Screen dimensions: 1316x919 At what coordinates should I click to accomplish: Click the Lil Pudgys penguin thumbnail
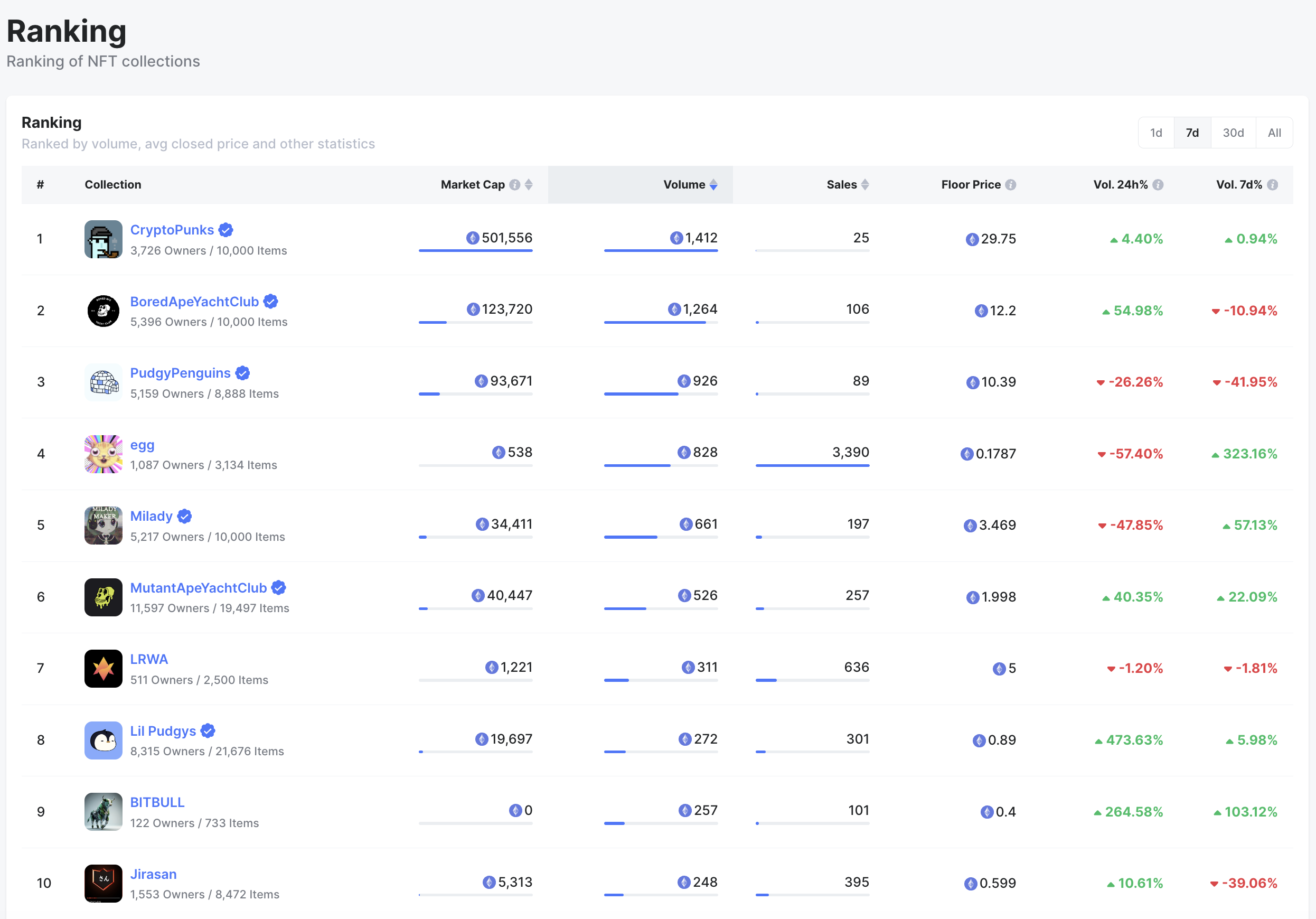[x=103, y=740]
